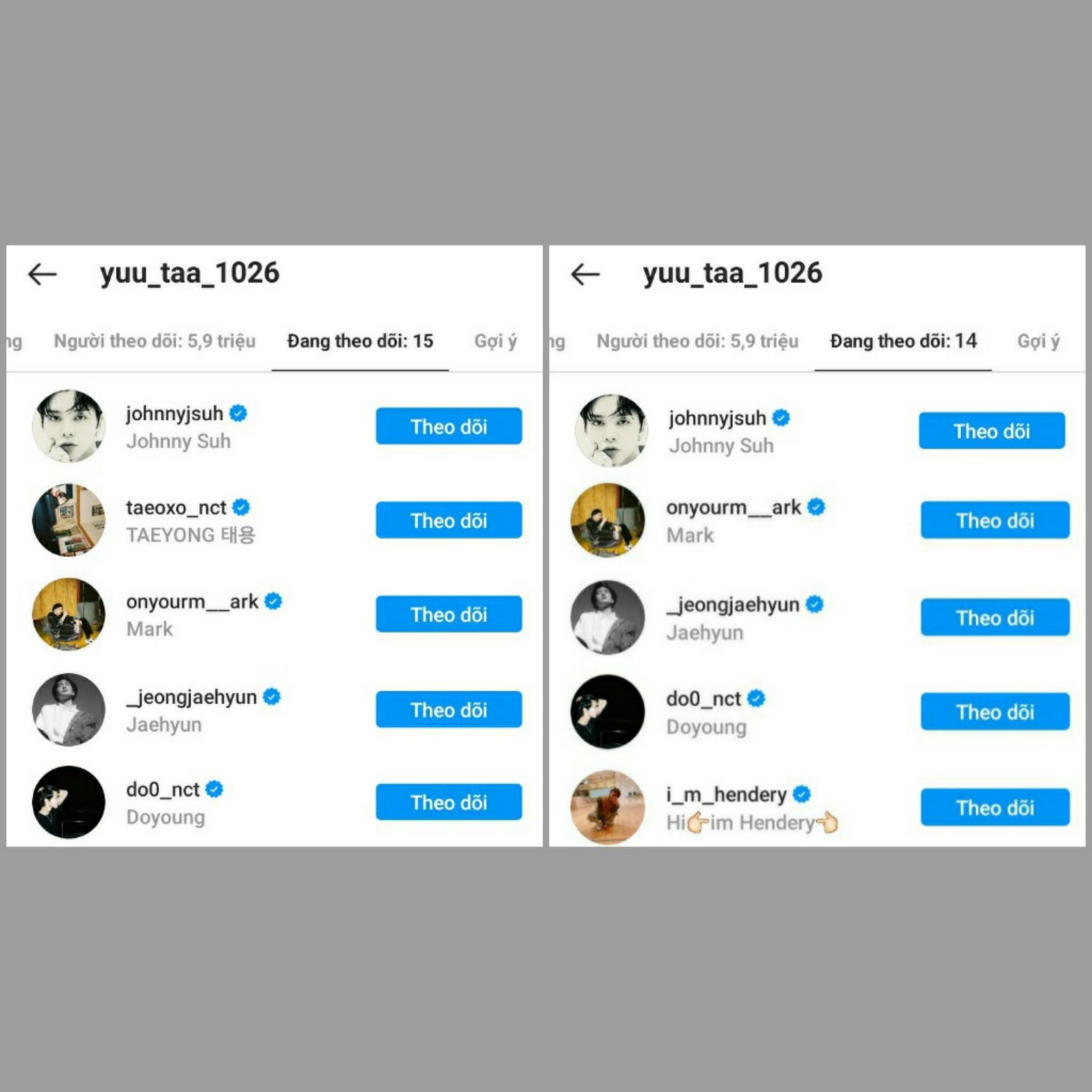The image size is (1092, 1092).
Task: Open johnnyjsuh avatar in left panel
Action: (69, 426)
